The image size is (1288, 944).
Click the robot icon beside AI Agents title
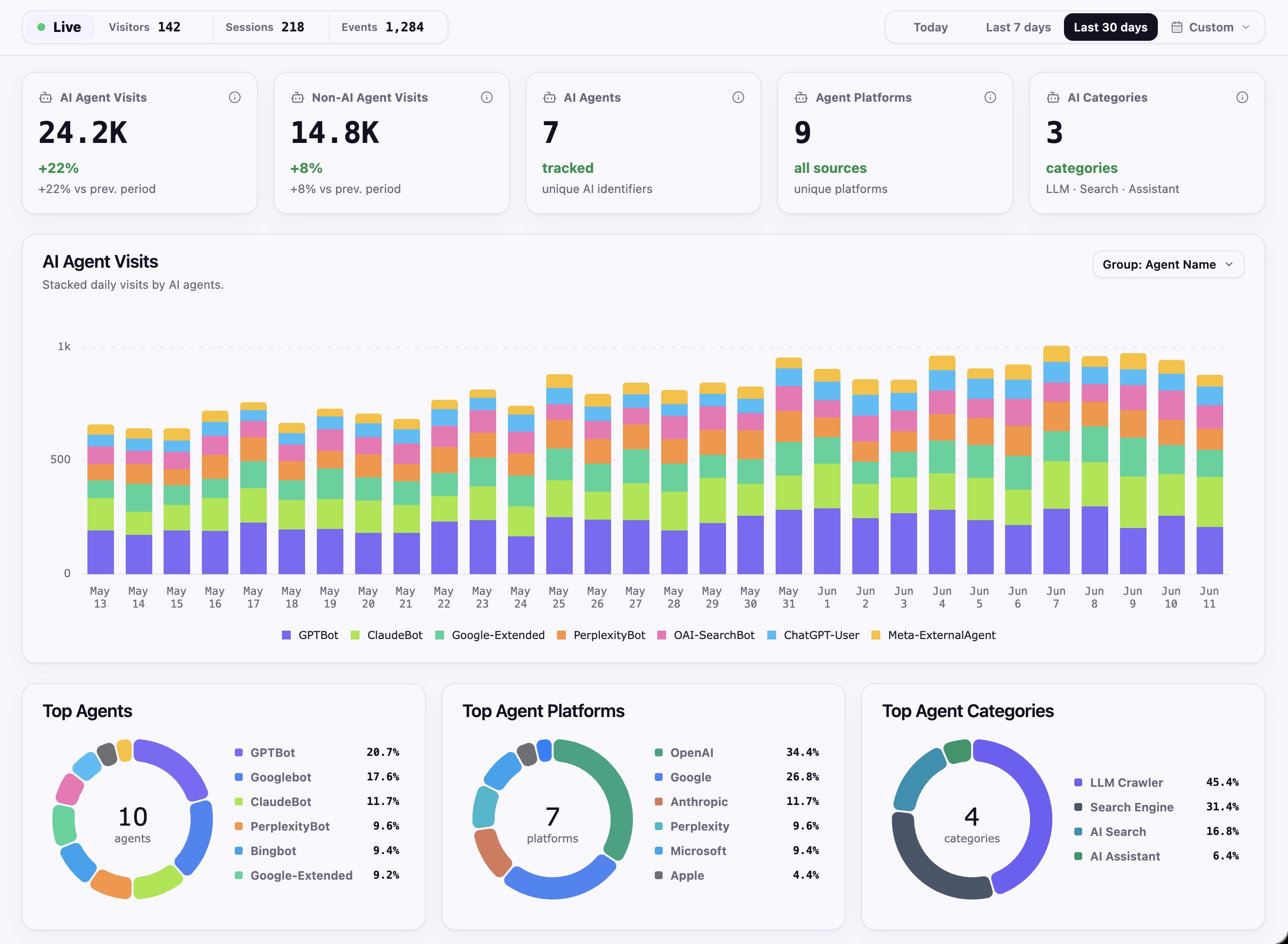click(550, 98)
